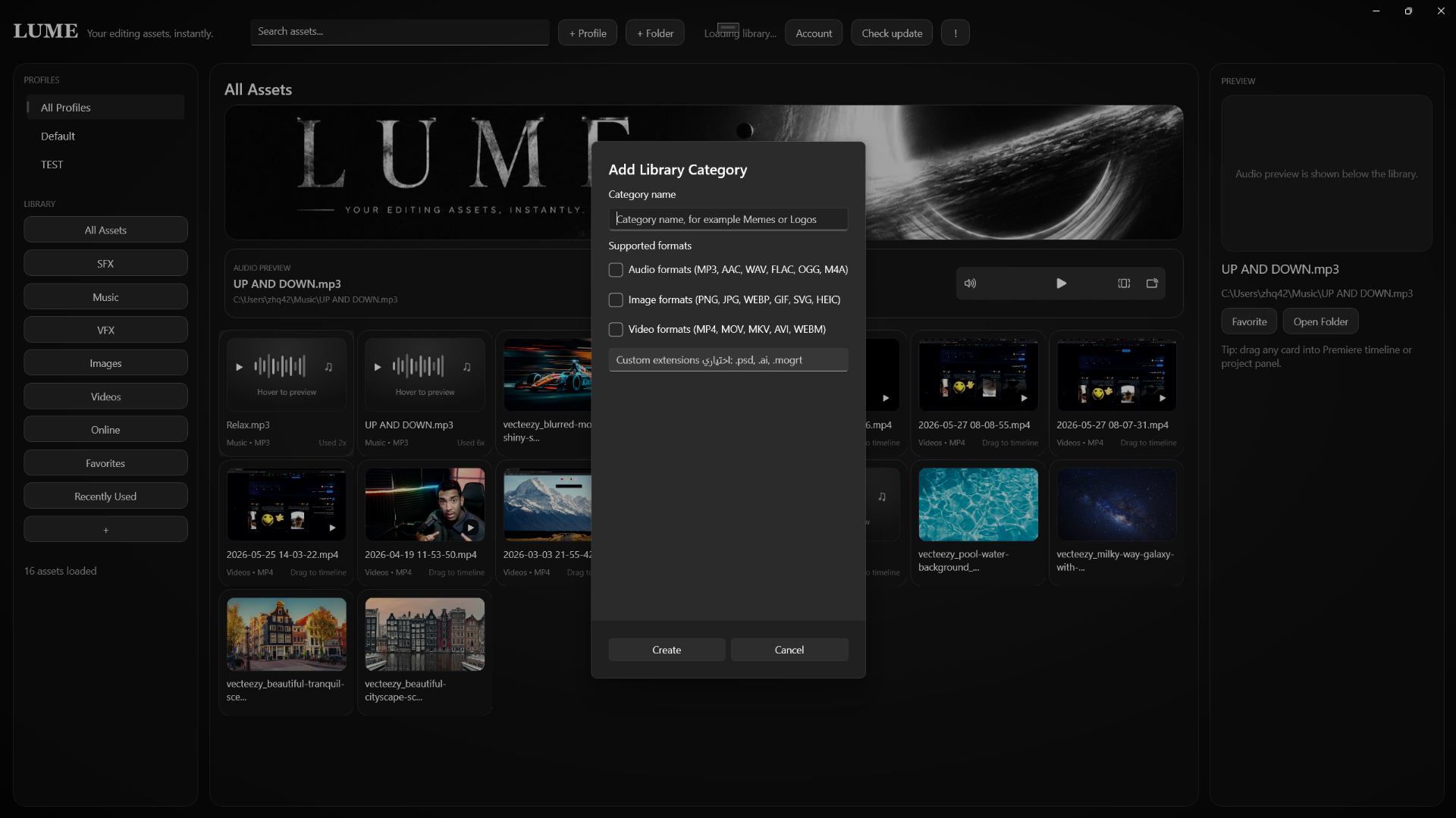Click "2026-05-27 08-07-31.mp4" file name
Viewport: 1456px width, 818px height.
1112,425
